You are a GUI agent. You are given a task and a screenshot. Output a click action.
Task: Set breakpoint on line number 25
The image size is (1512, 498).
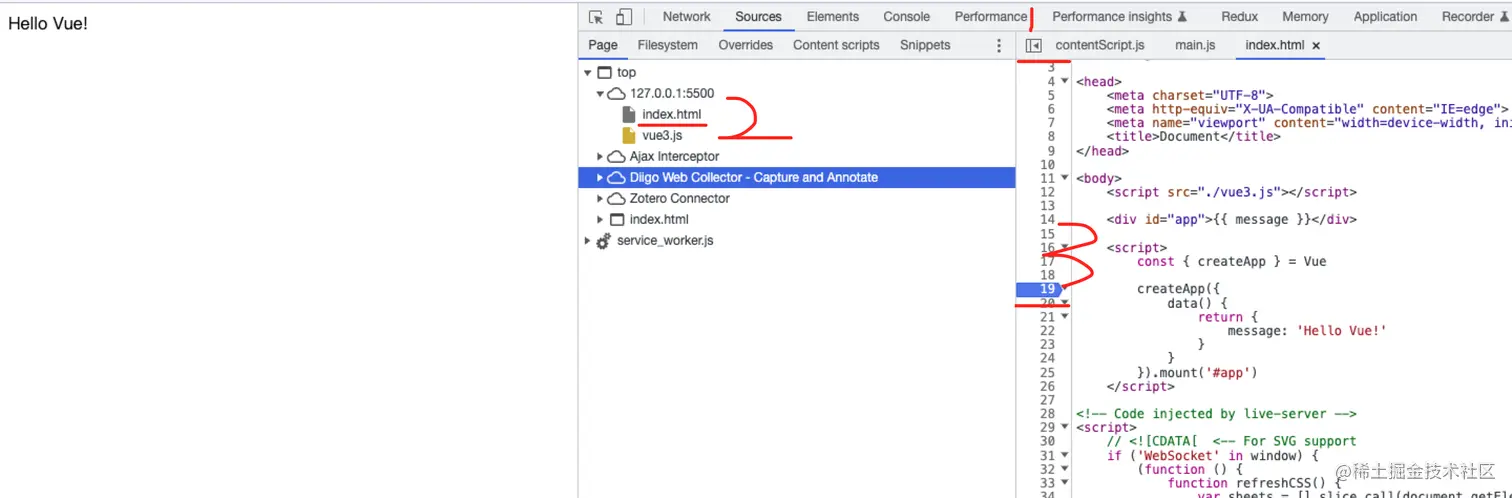pyautogui.click(x=1047, y=372)
